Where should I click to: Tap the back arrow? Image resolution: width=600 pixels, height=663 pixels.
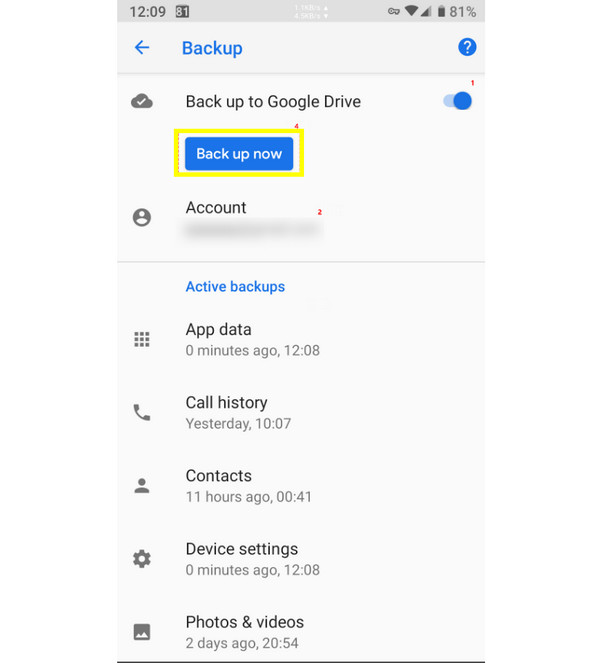coord(142,47)
